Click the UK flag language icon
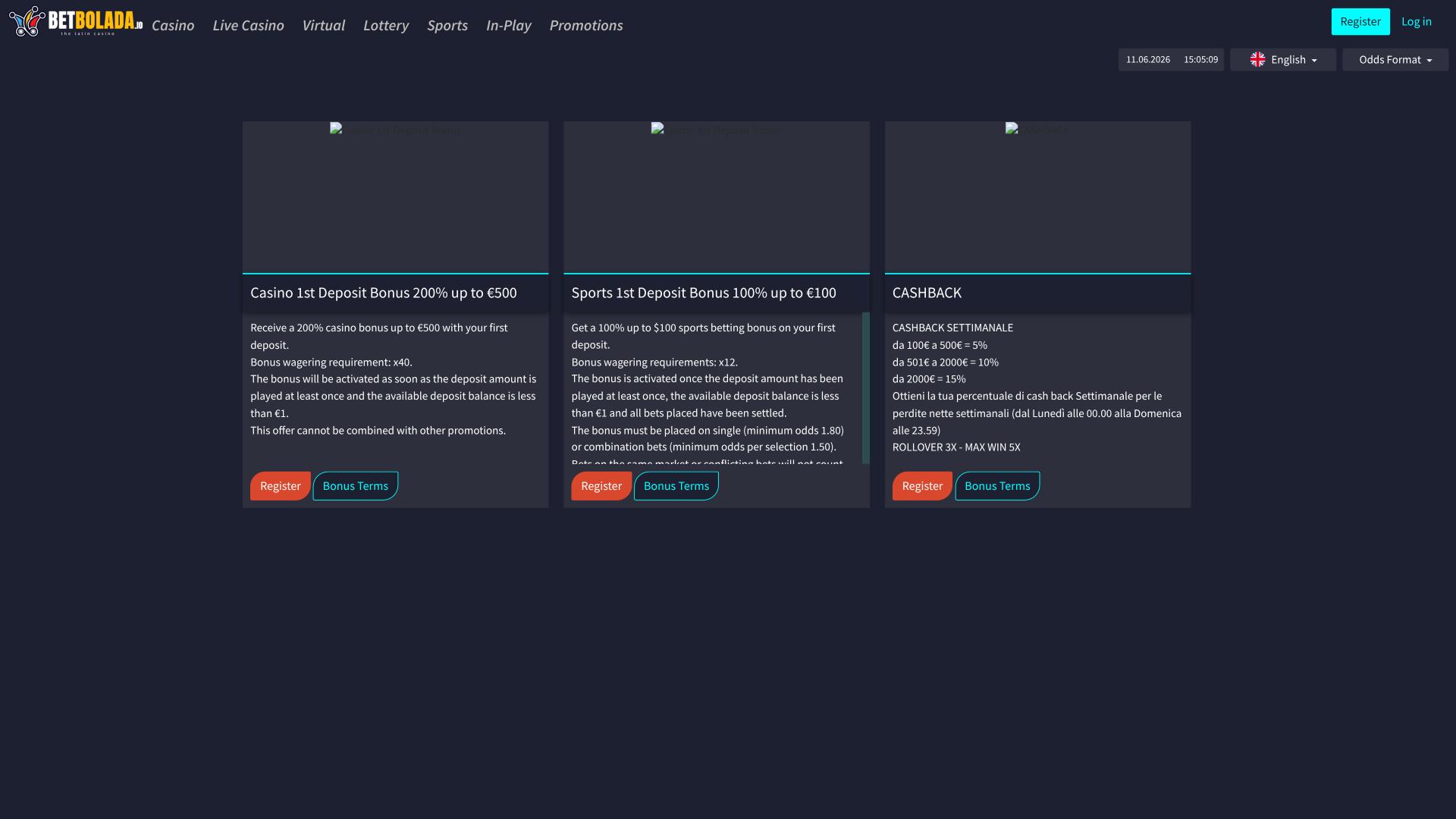The height and width of the screenshot is (819, 1456). coord(1257,59)
